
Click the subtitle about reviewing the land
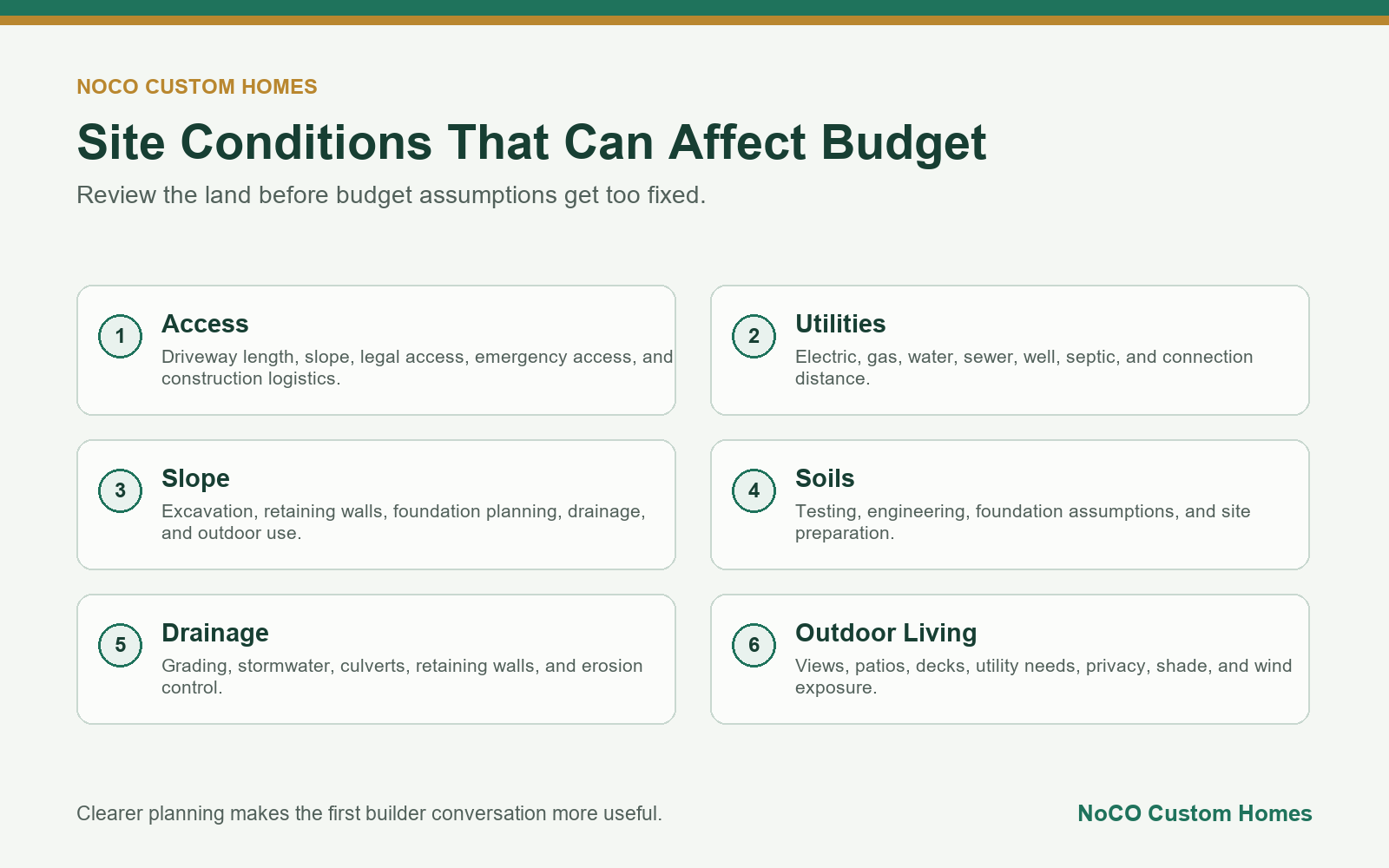click(x=392, y=195)
